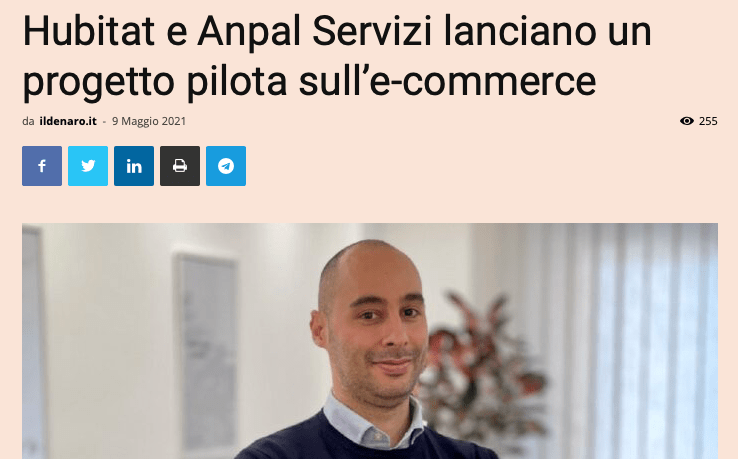Open the ildenaro.it author link
The image size is (738, 459).
click(68, 121)
